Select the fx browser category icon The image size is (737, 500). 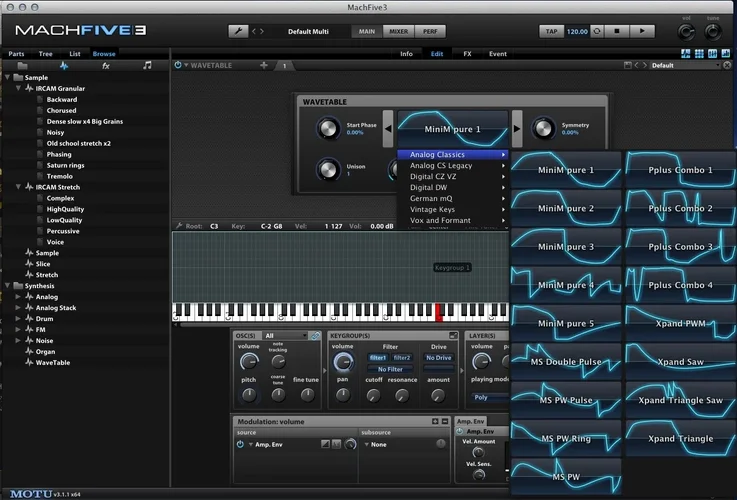tap(106, 65)
